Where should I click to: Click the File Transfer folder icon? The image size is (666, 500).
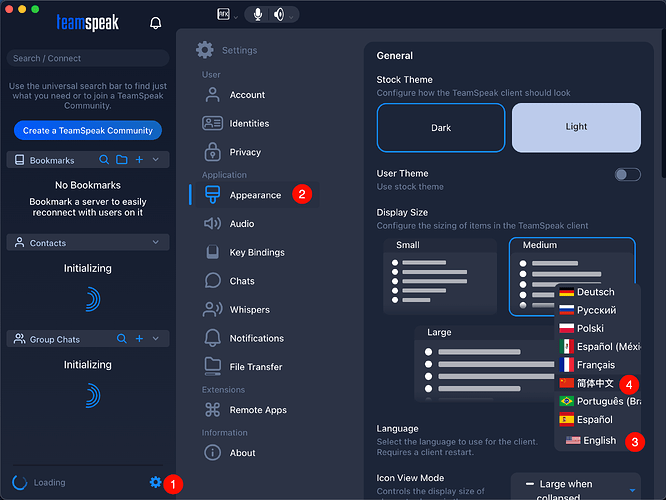[x=212, y=366]
